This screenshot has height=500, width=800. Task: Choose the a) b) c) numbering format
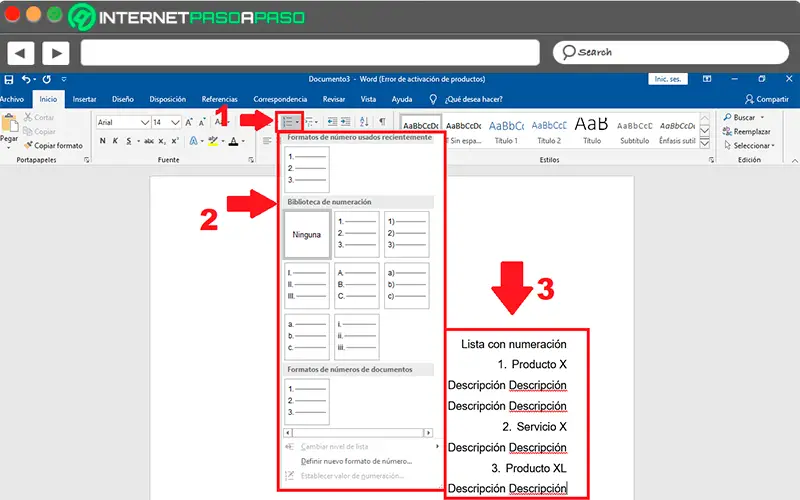407,286
